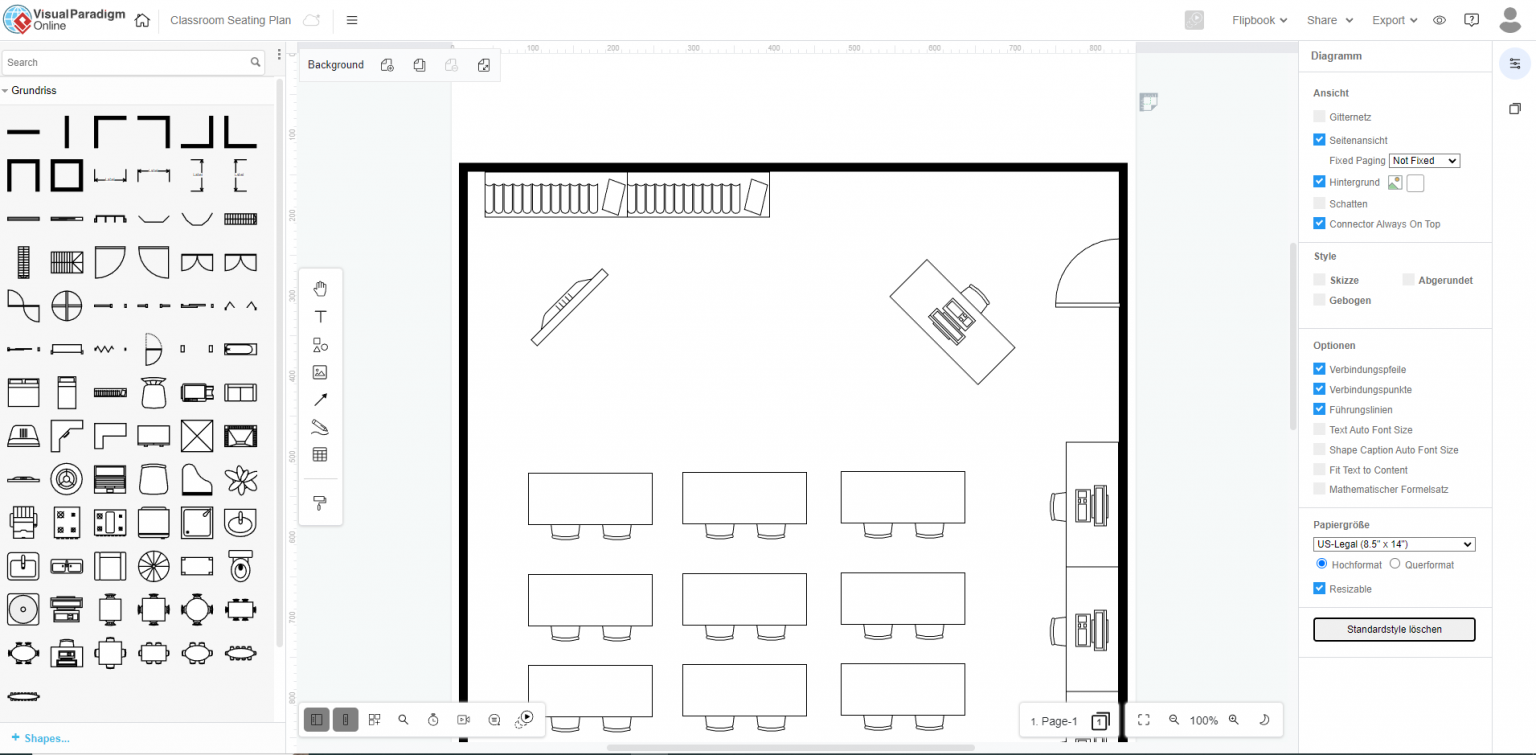Select the arrow connector tool
1536x755 pixels.
click(320, 400)
